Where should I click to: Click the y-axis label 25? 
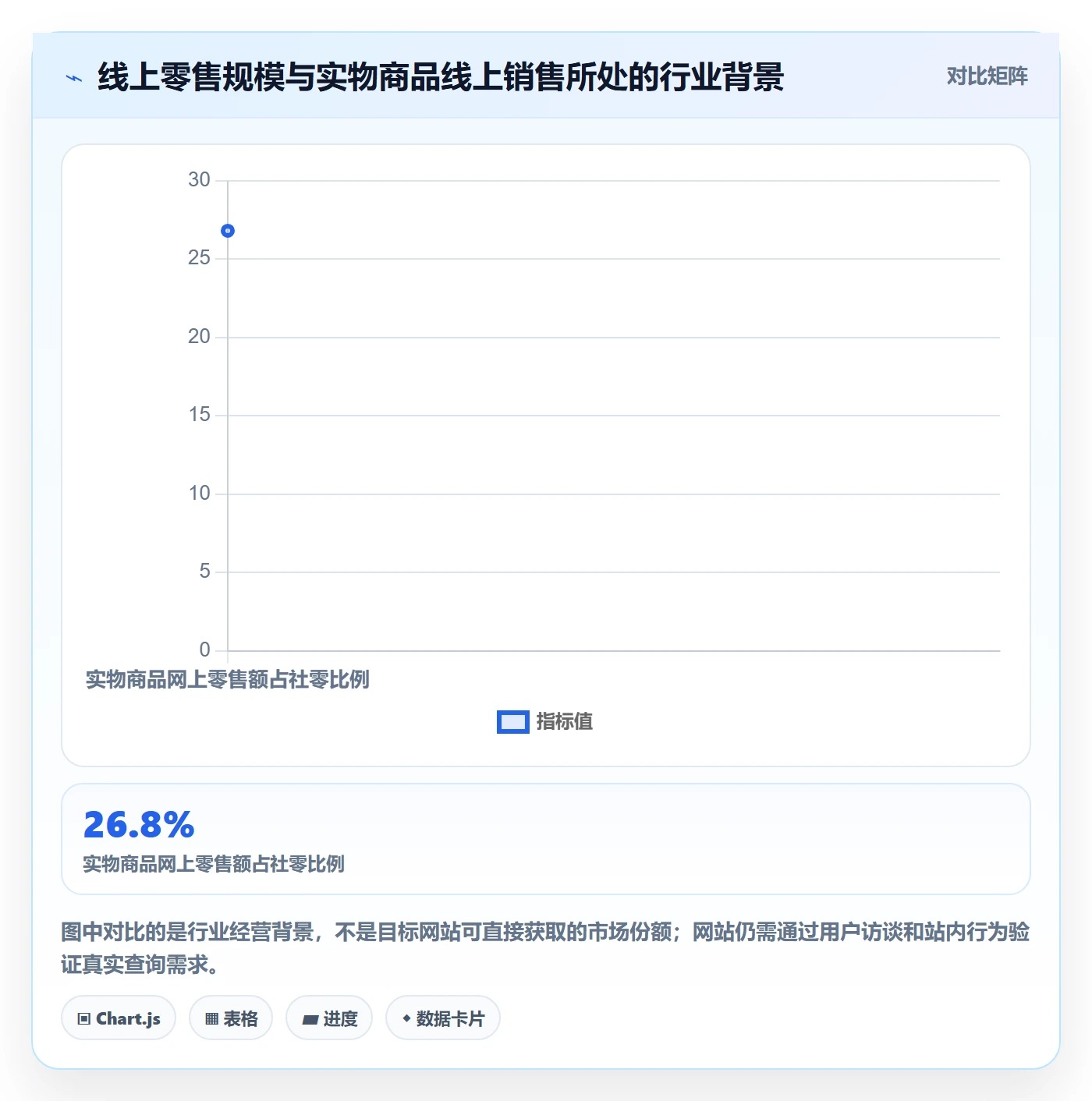pos(199,258)
